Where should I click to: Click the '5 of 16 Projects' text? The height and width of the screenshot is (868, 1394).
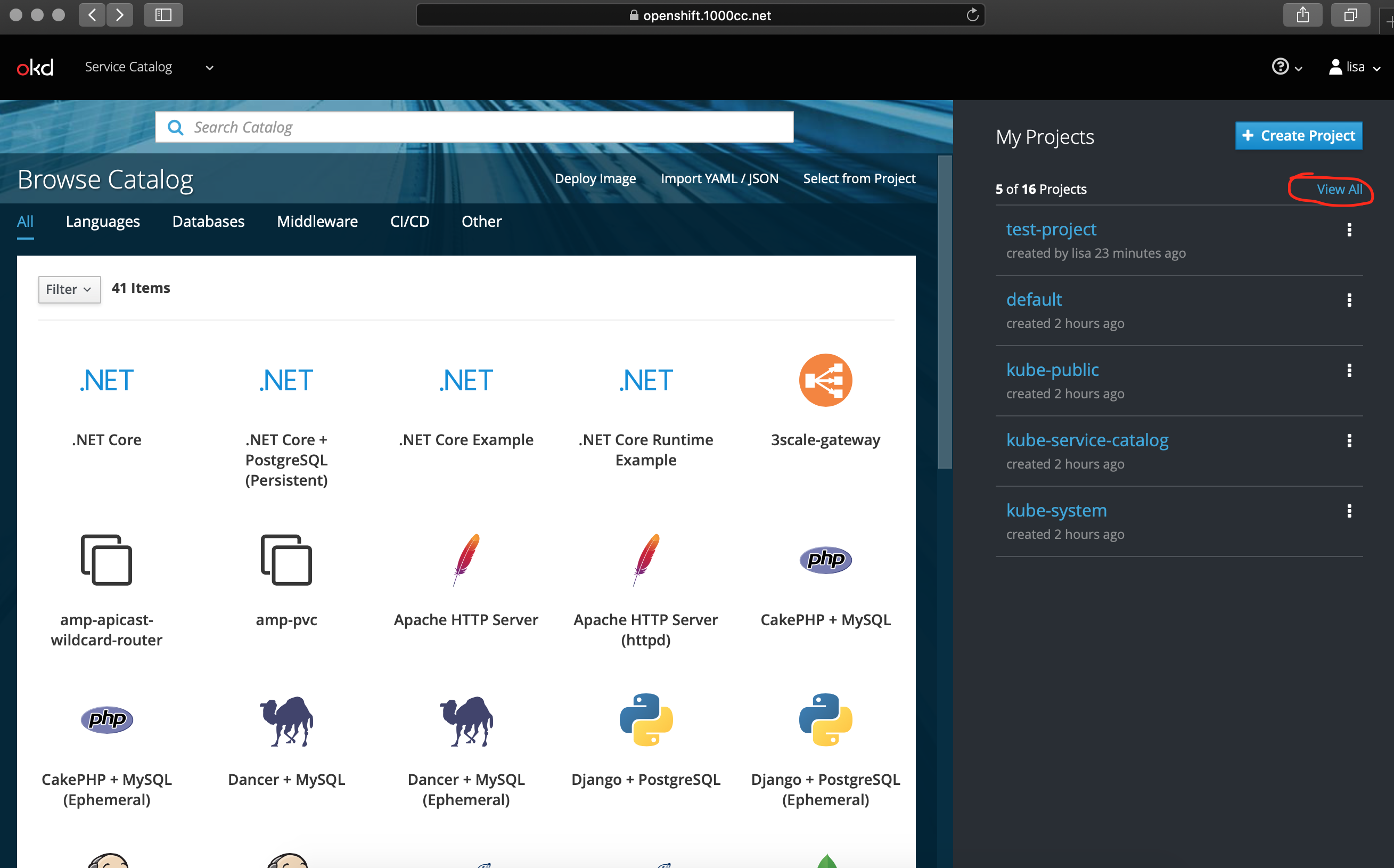coord(1040,189)
